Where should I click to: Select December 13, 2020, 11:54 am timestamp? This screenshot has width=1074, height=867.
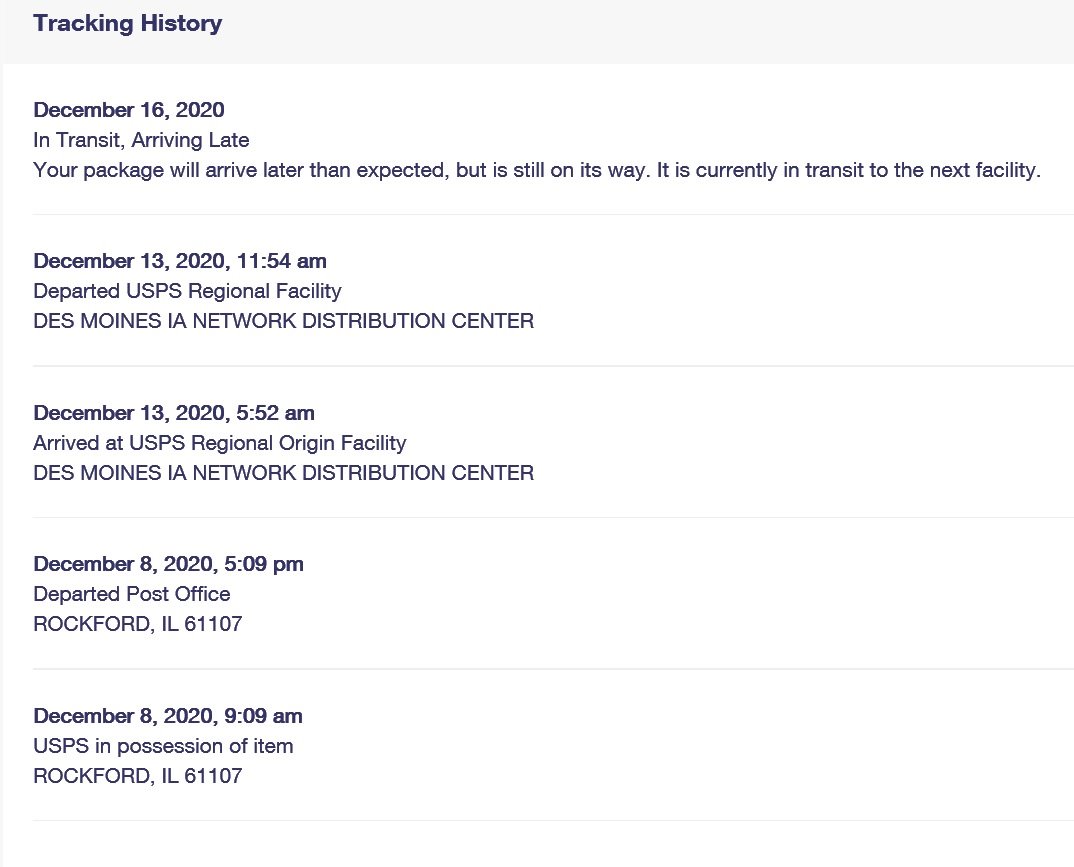pos(180,261)
